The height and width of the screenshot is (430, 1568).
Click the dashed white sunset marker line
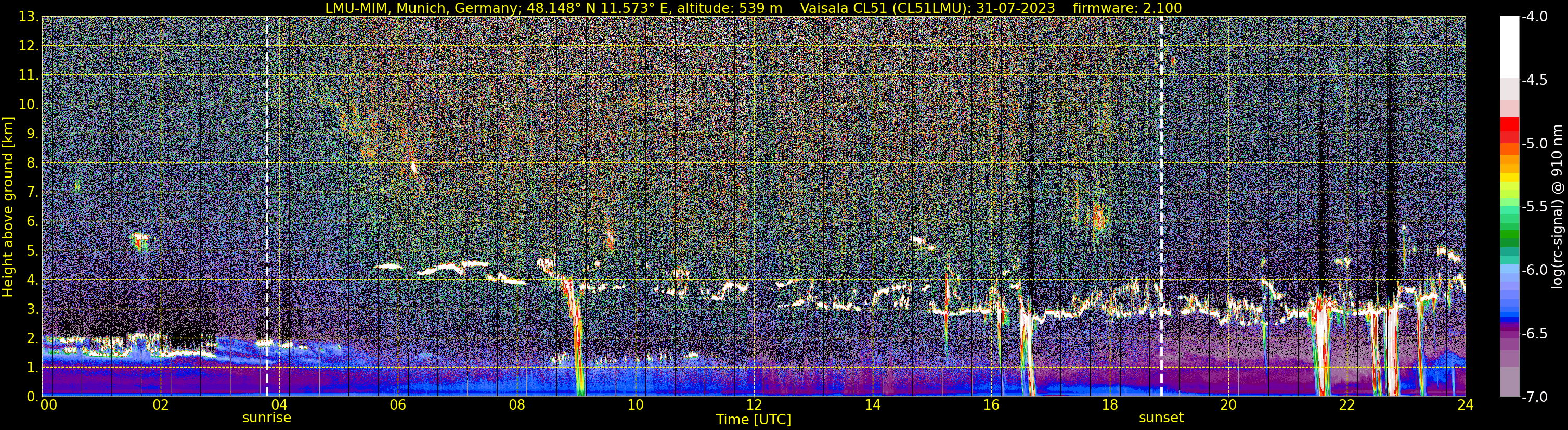(x=1161, y=207)
